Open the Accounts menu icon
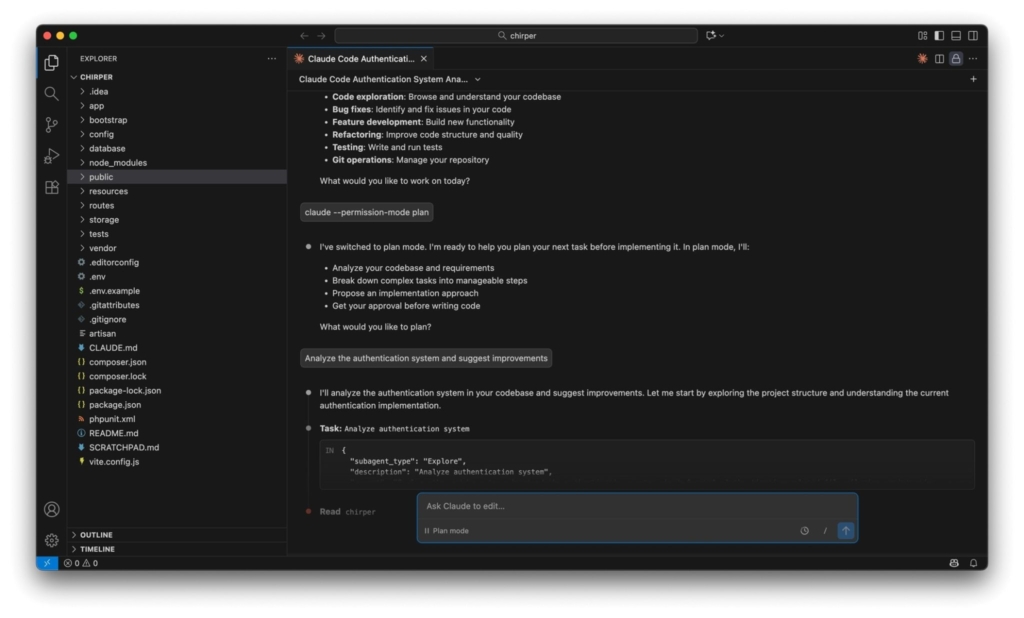 52,509
